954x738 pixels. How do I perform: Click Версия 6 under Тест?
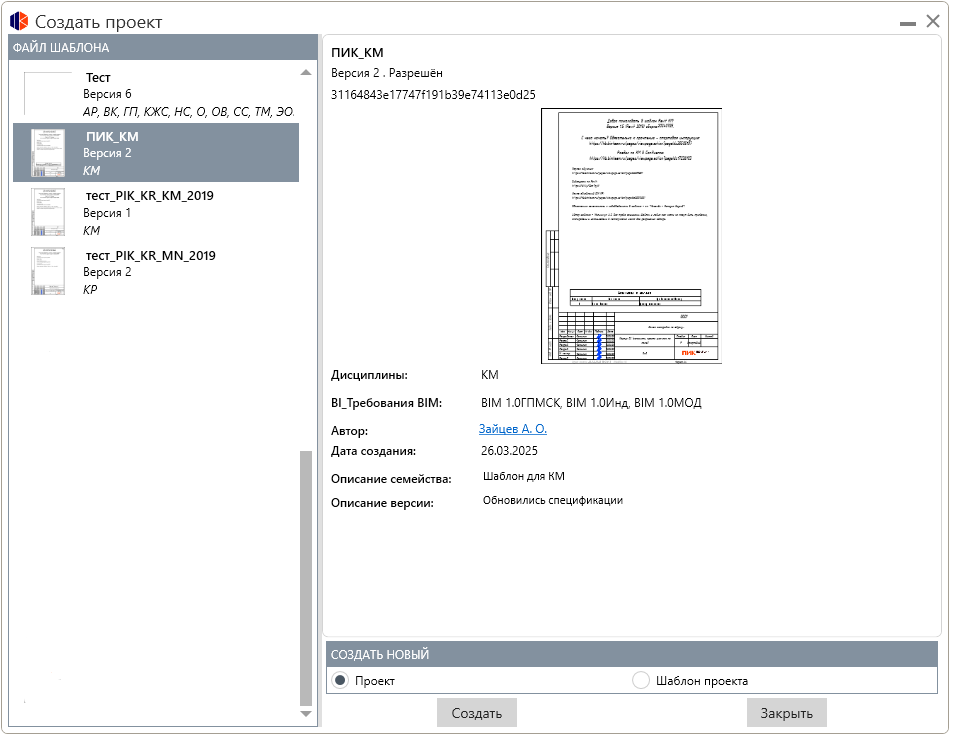tap(108, 94)
